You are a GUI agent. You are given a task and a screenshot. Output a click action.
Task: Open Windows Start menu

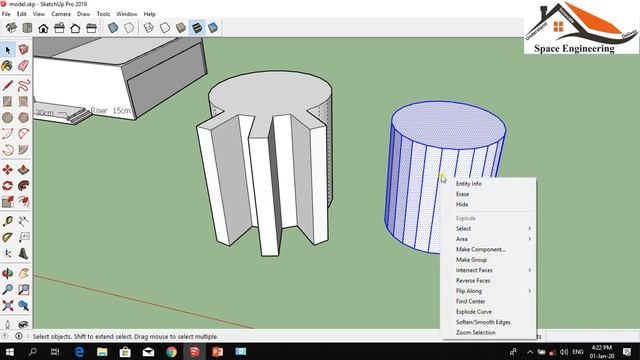coord(9,352)
